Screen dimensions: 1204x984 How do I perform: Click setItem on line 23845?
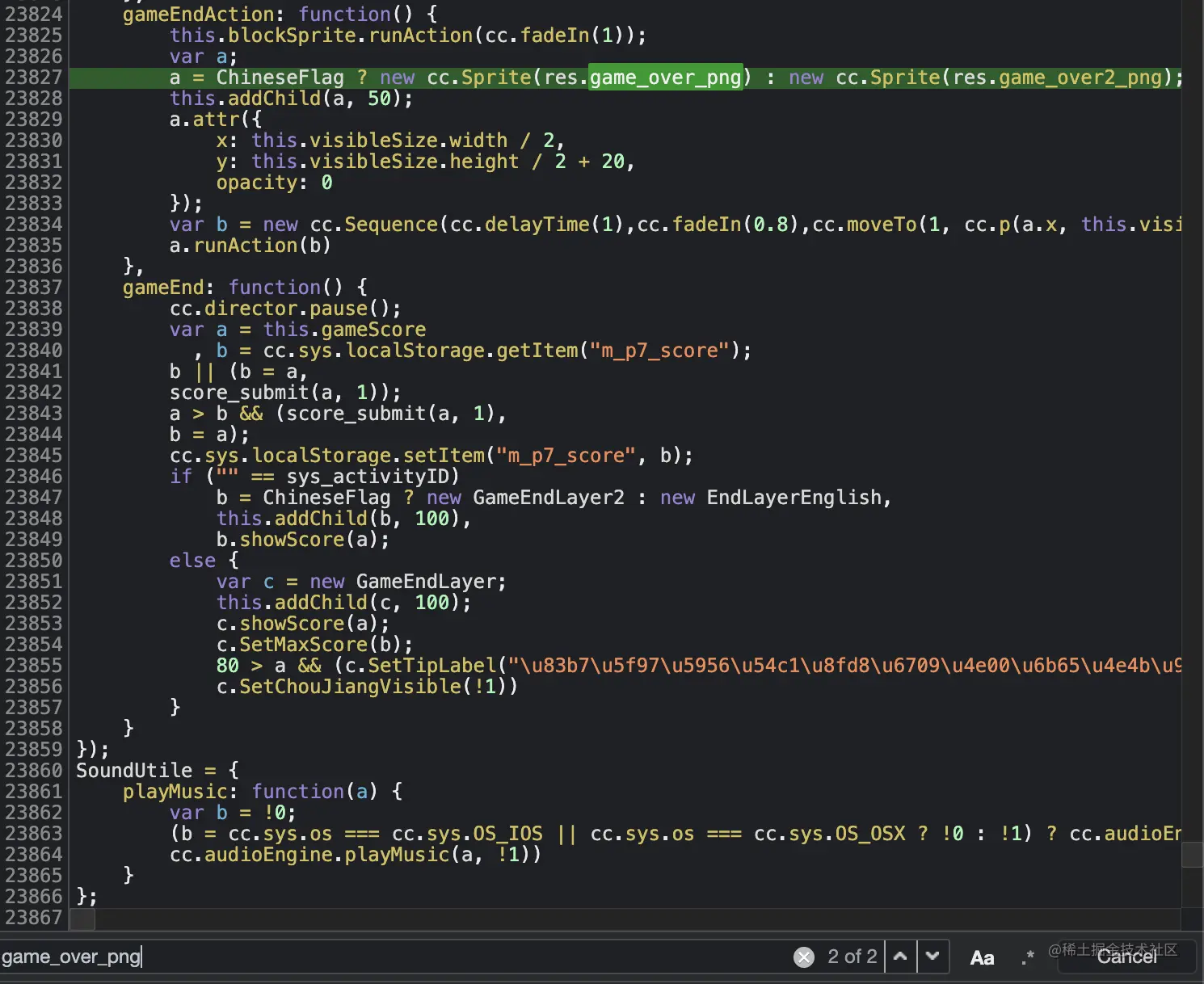pos(444,456)
